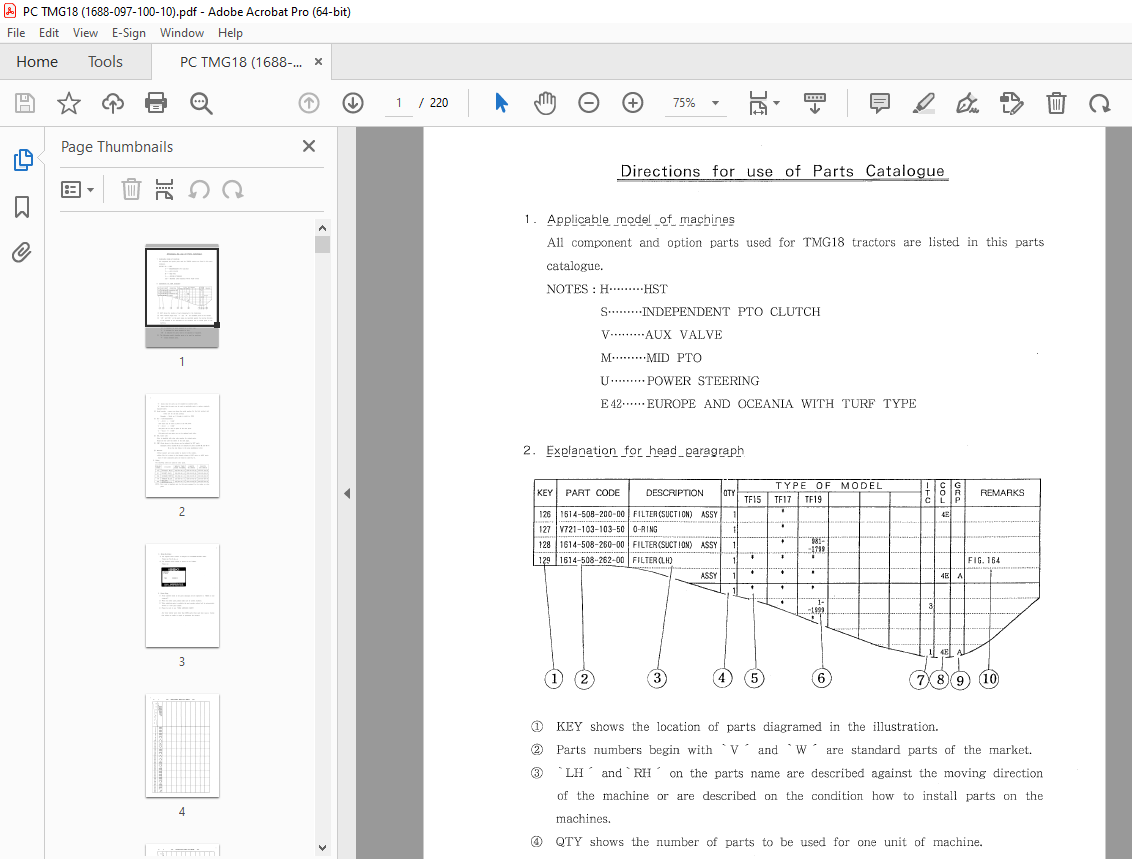The height and width of the screenshot is (859, 1132).
Task: Open the View menu
Action: (85, 32)
